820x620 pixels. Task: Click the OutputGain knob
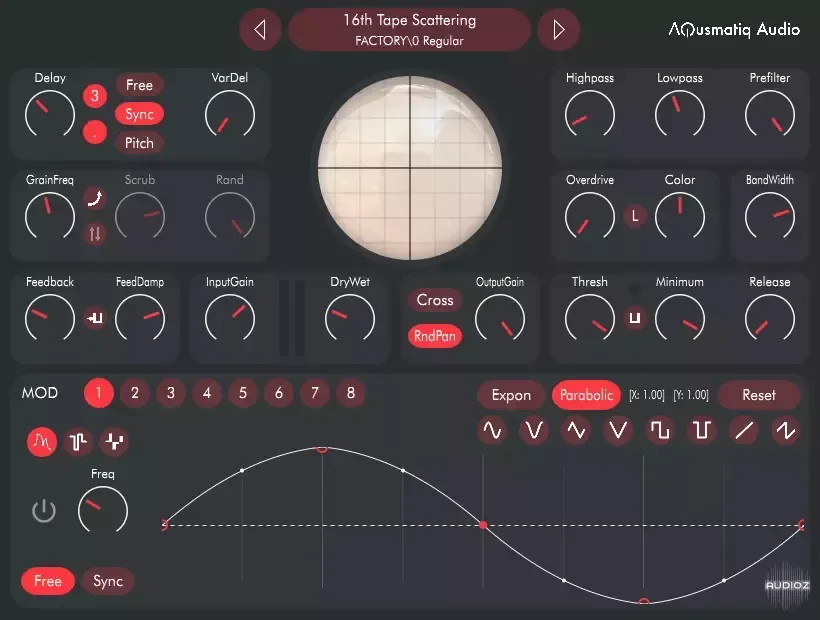500,318
